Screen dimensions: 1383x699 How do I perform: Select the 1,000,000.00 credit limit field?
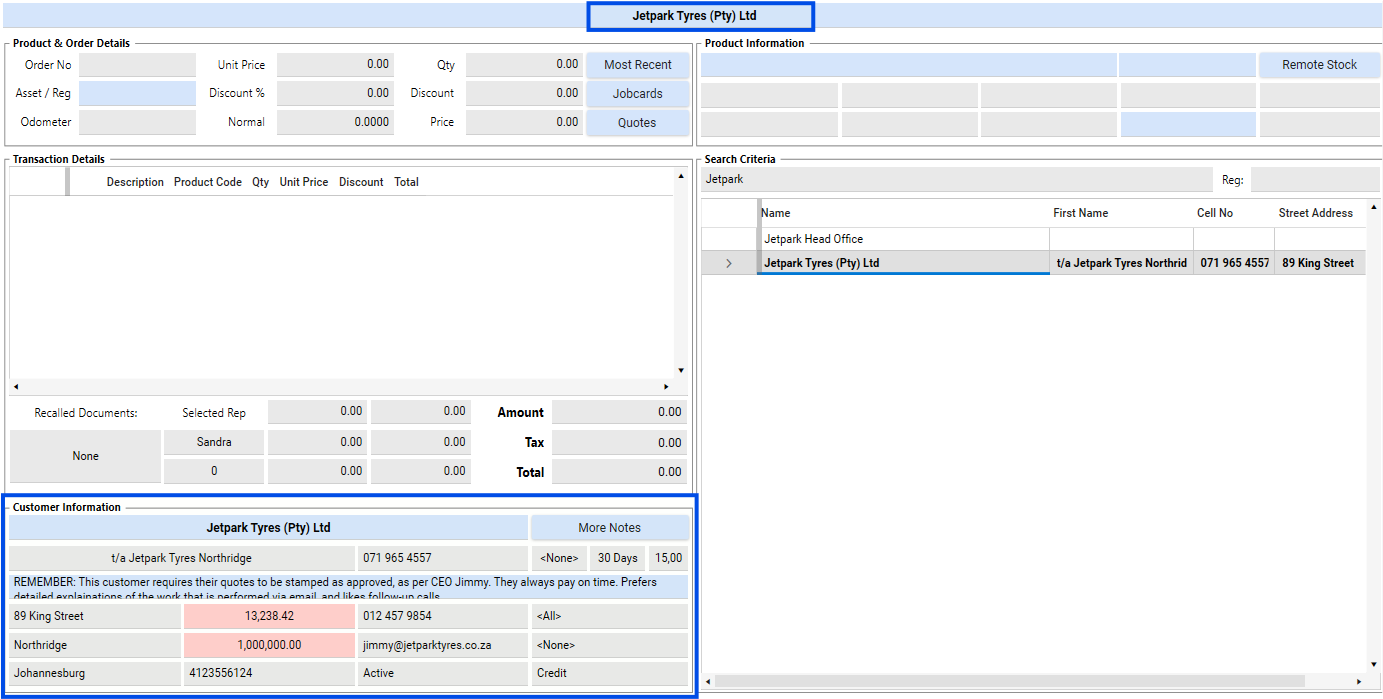[269, 645]
